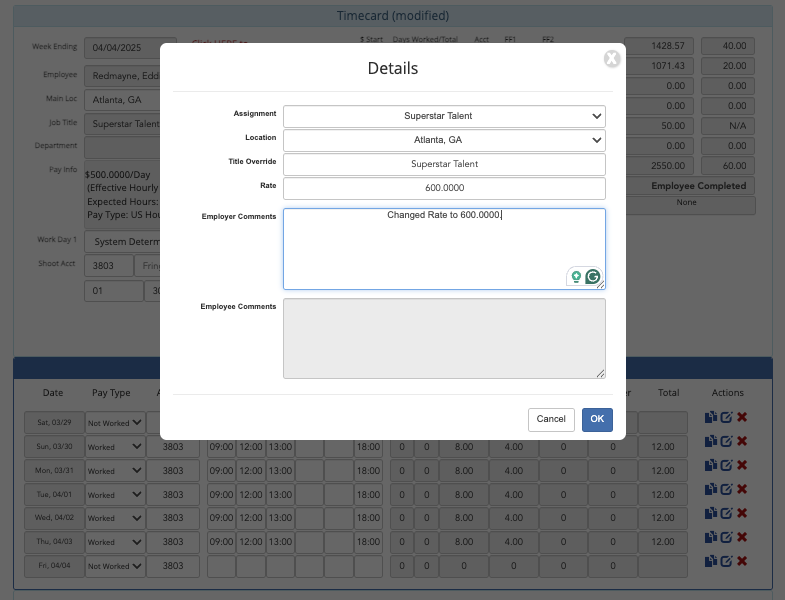This screenshot has width=785, height=600.
Task: Open Grammarly icon in Employer Comments
Action: coord(593,276)
